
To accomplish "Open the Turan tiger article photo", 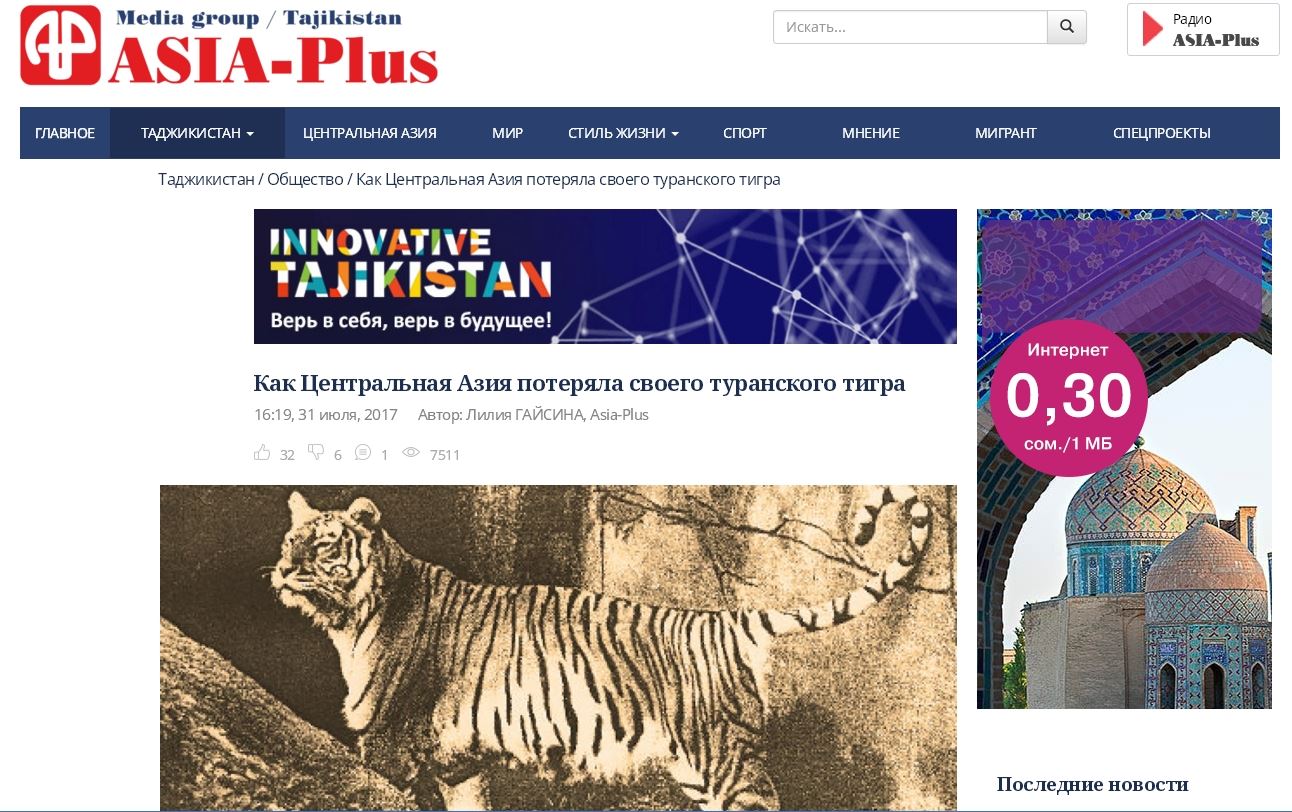I will click(558, 648).
